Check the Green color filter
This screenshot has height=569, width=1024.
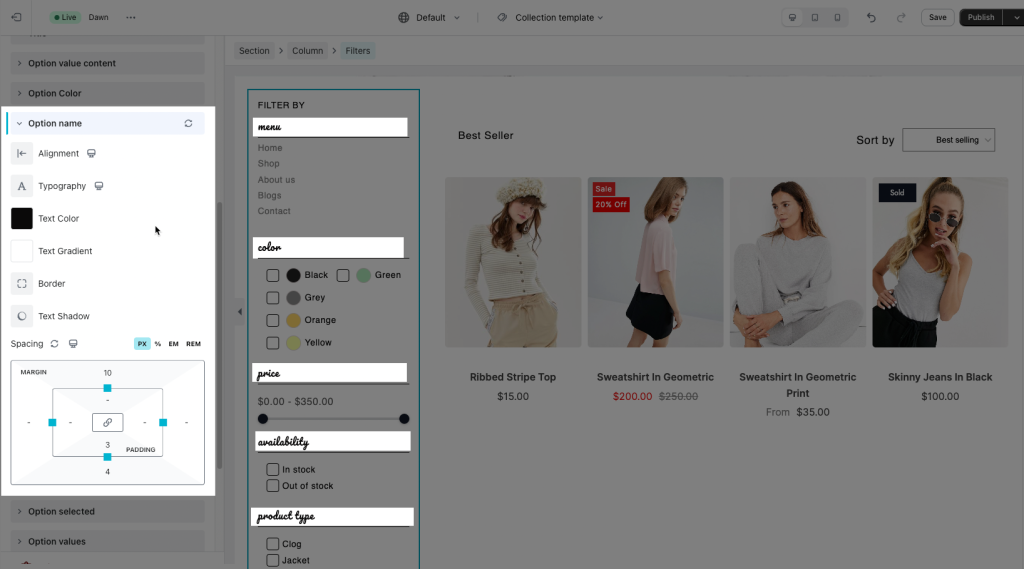pos(343,276)
